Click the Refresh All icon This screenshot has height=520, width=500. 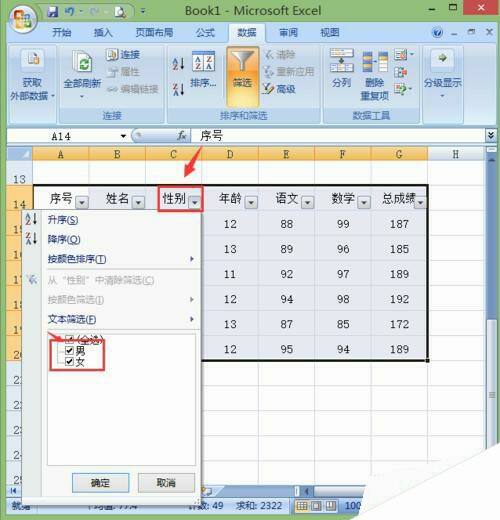pyautogui.click(x=82, y=61)
